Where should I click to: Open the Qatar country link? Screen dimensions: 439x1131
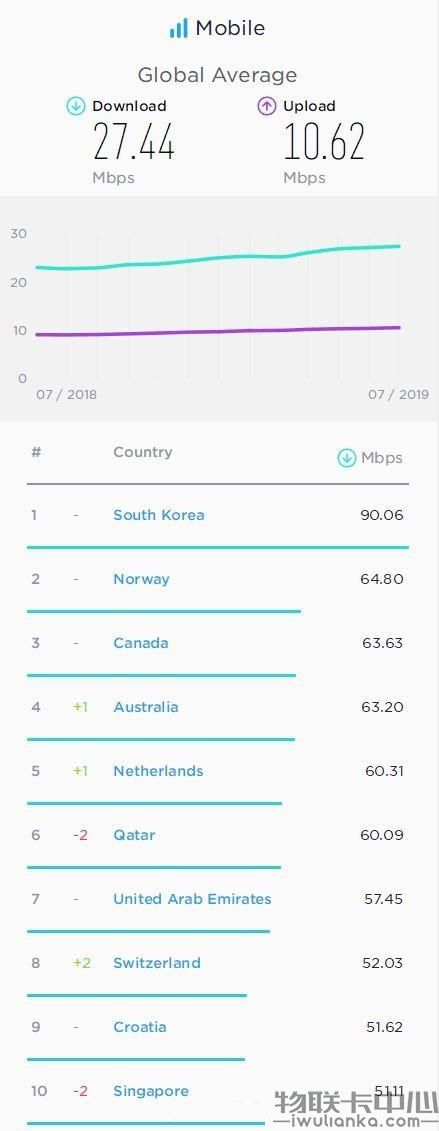[x=134, y=835]
